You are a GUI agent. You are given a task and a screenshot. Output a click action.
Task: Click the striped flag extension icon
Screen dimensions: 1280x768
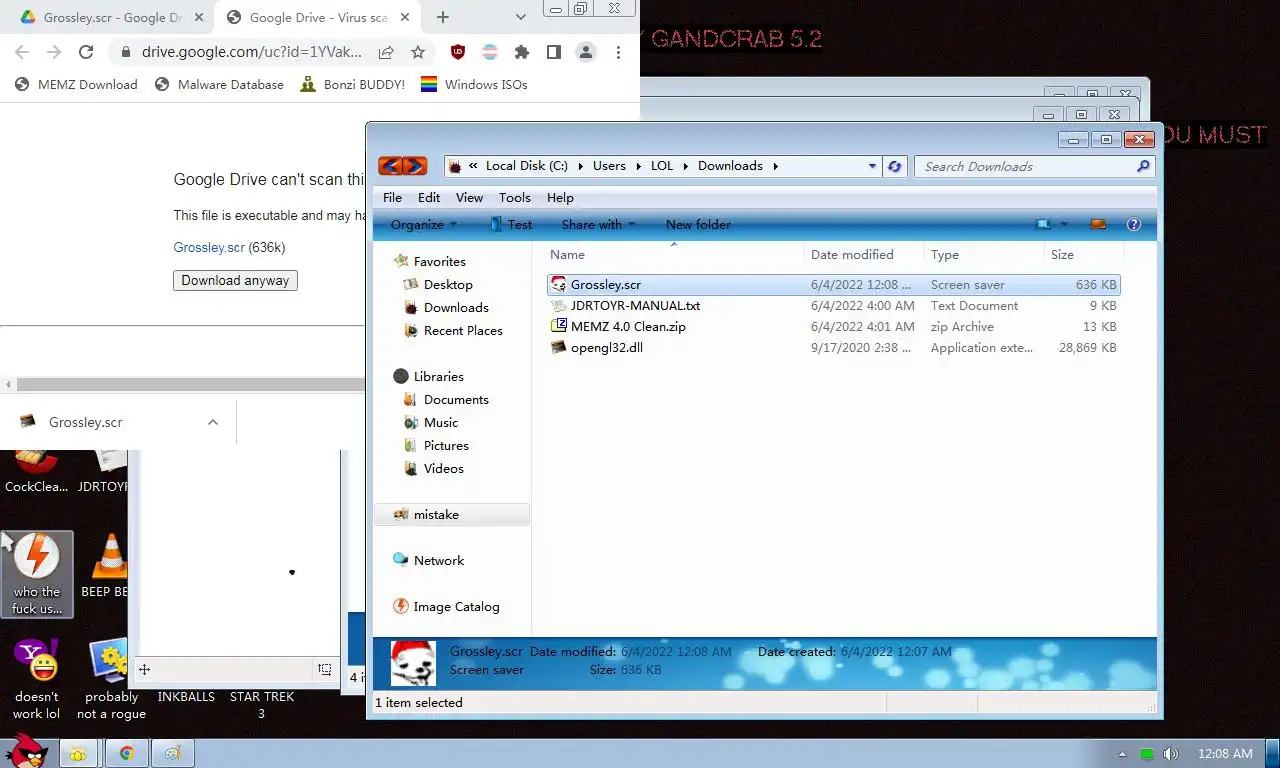(490, 52)
